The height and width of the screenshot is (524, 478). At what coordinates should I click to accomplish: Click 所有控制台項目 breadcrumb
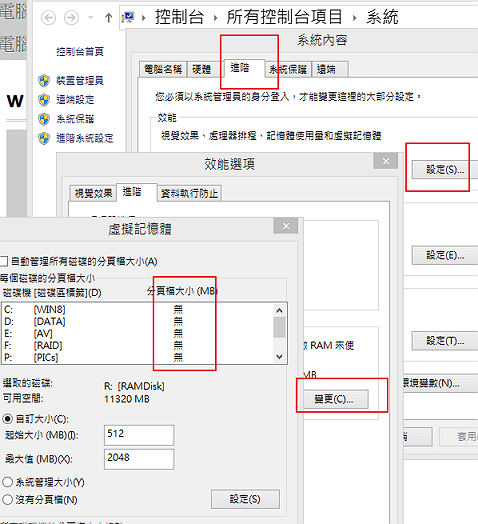click(284, 17)
